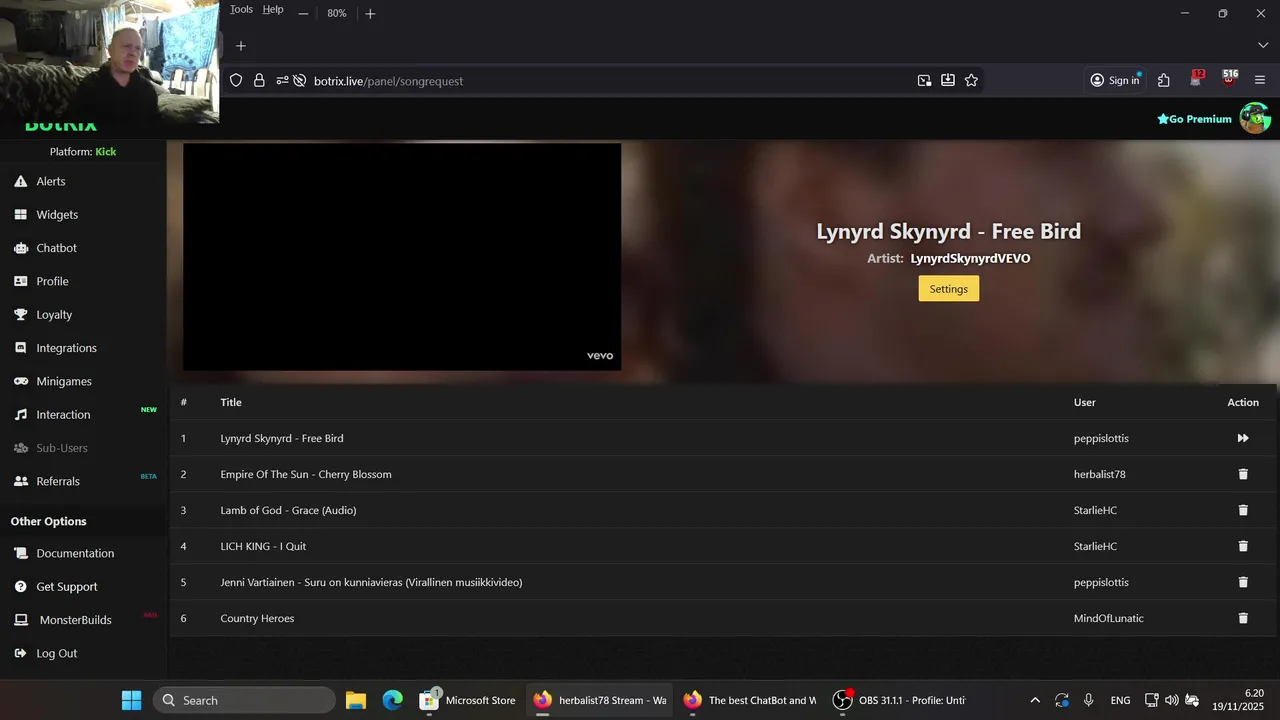Viewport: 1280px width, 720px height.
Task: Delete Jenni Vartiainen song request
Action: coord(1243,582)
